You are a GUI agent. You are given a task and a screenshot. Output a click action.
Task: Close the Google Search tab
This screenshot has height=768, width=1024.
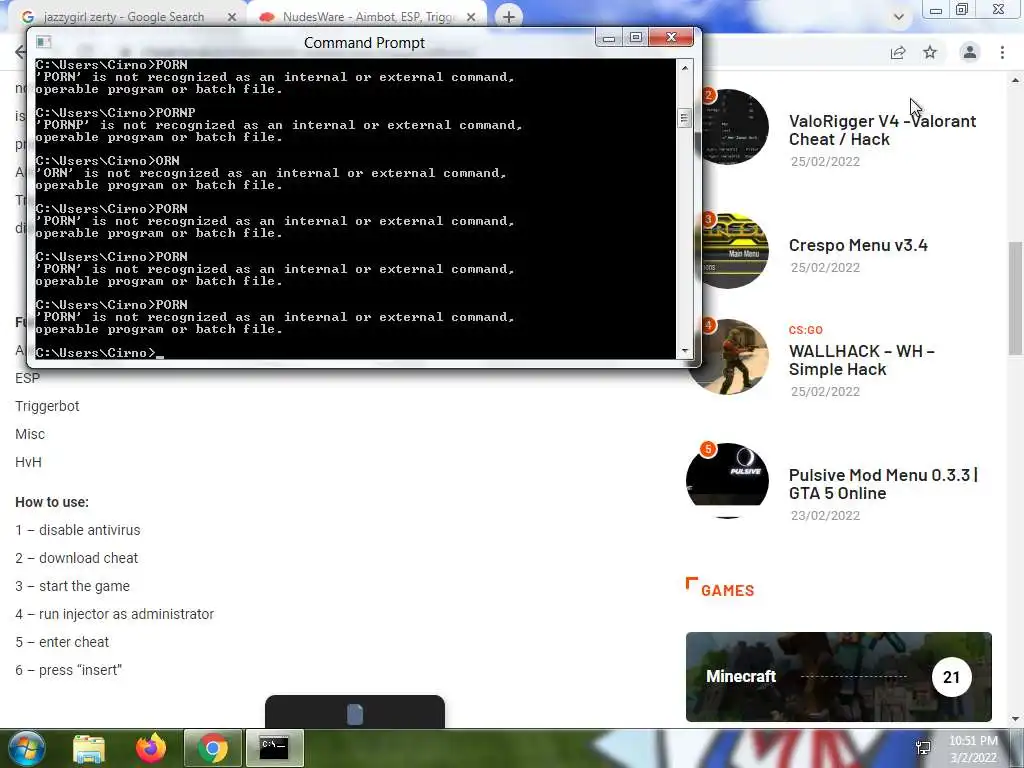pos(231,17)
